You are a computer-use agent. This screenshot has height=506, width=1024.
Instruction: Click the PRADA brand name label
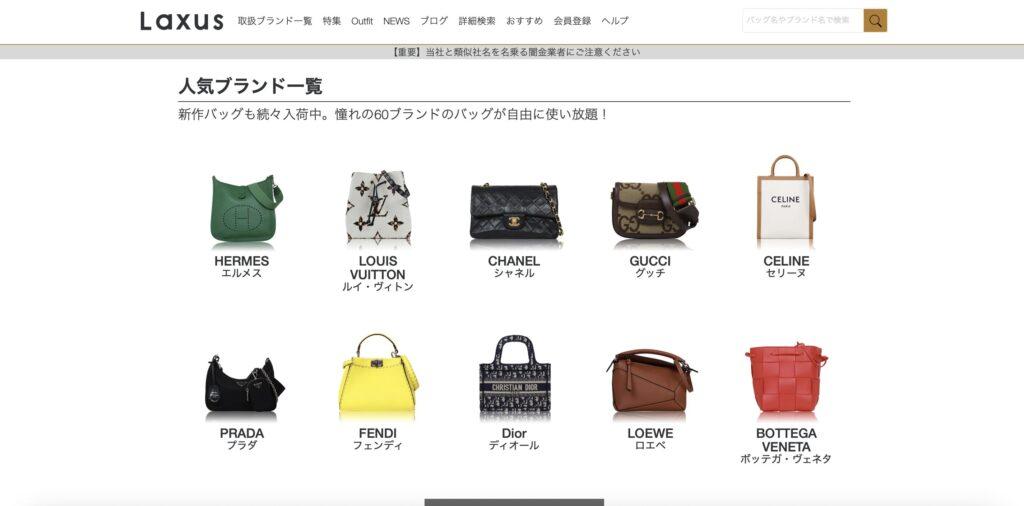pos(242,434)
